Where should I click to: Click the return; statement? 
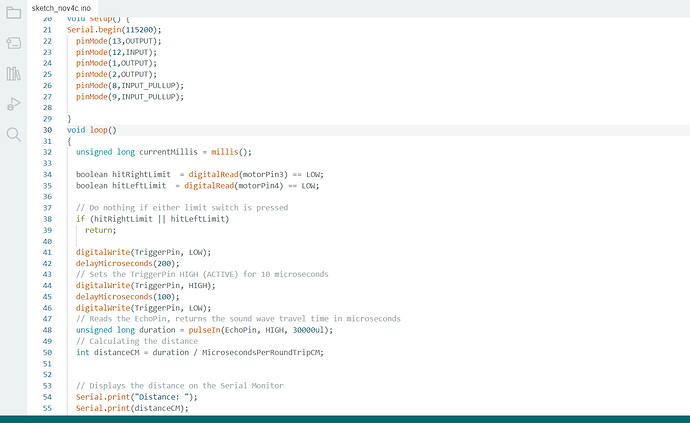(100, 230)
